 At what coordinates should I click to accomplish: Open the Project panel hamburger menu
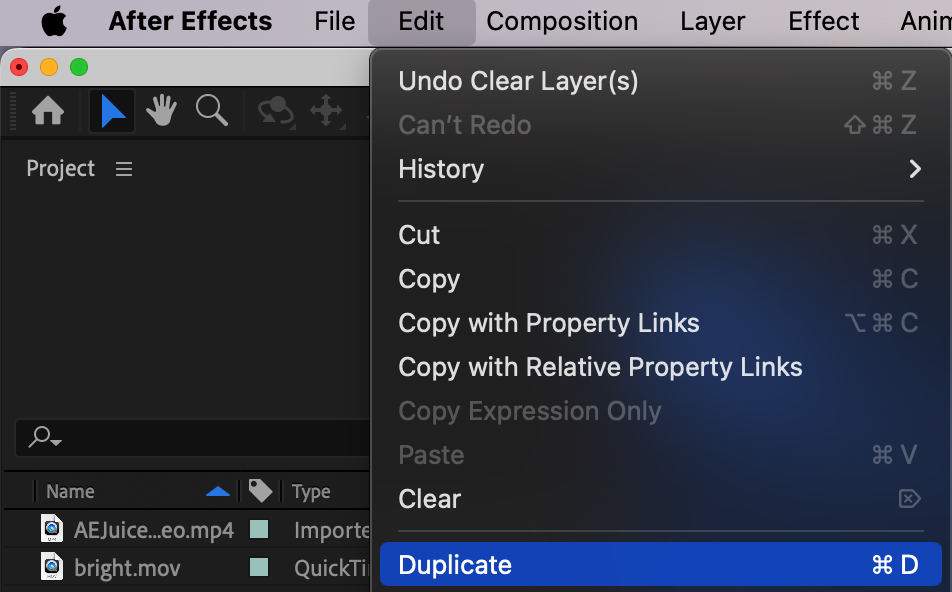tap(124, 169)
